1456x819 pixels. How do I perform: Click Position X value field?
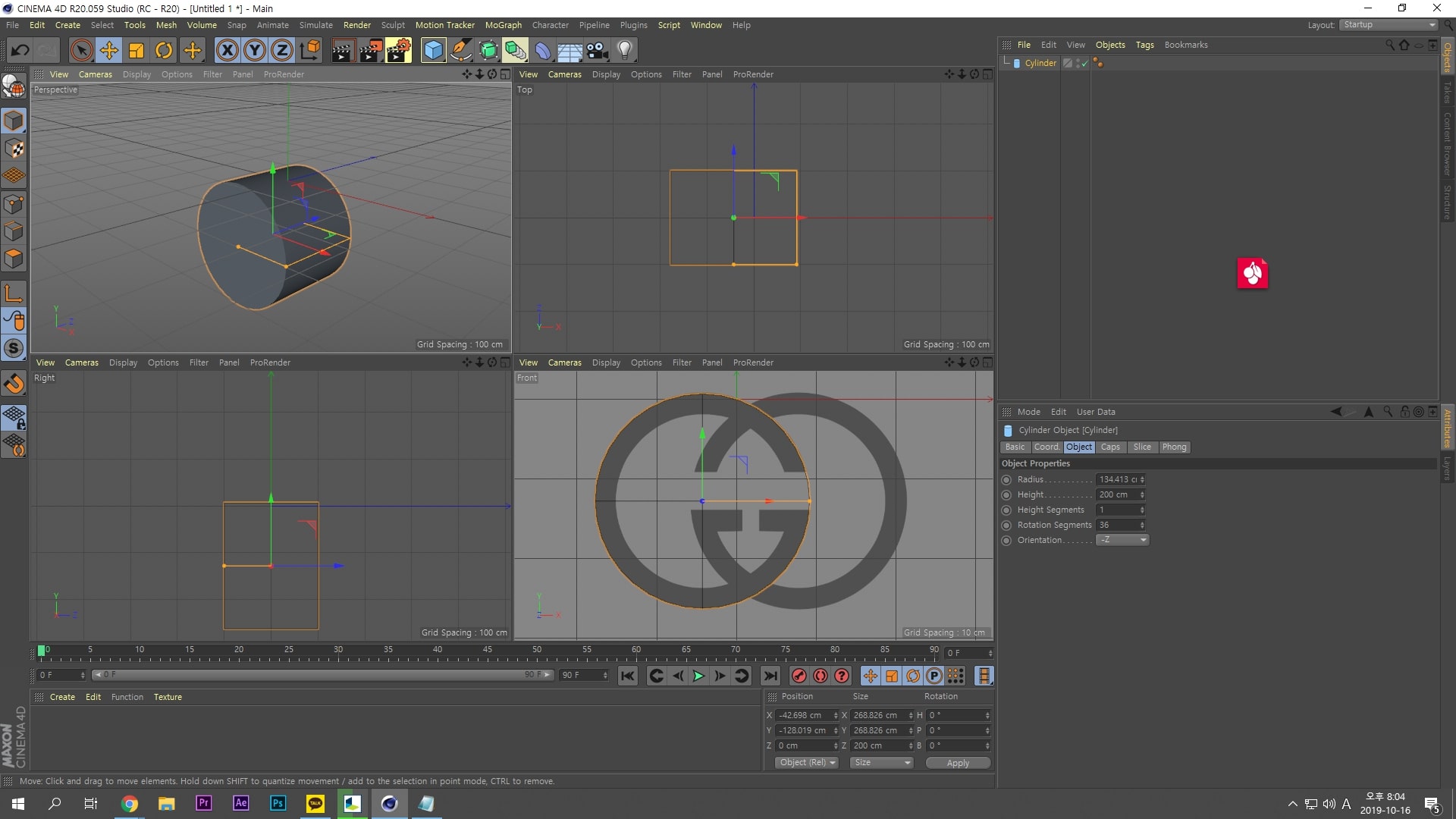(x=803, y=715)
